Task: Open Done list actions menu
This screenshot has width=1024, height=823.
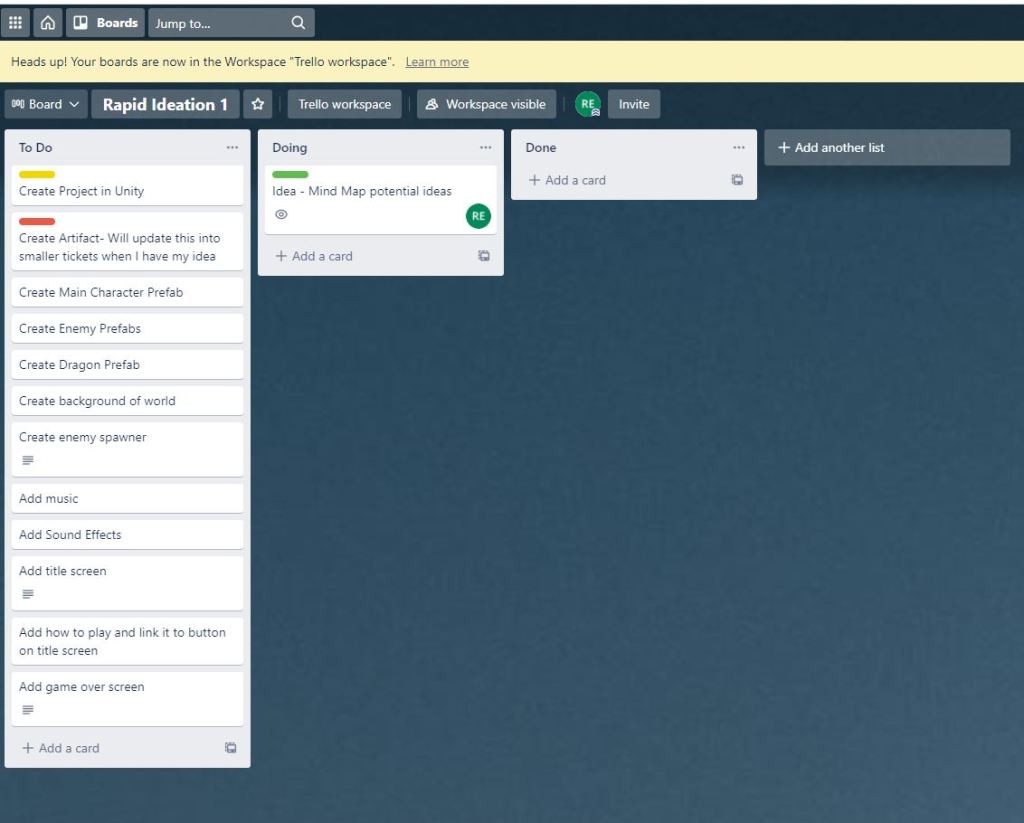Action: 738,148
